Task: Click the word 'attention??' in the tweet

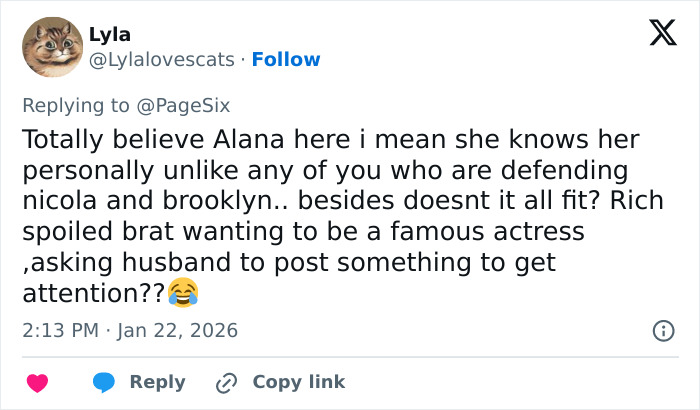Action: (x=92, y=292)
